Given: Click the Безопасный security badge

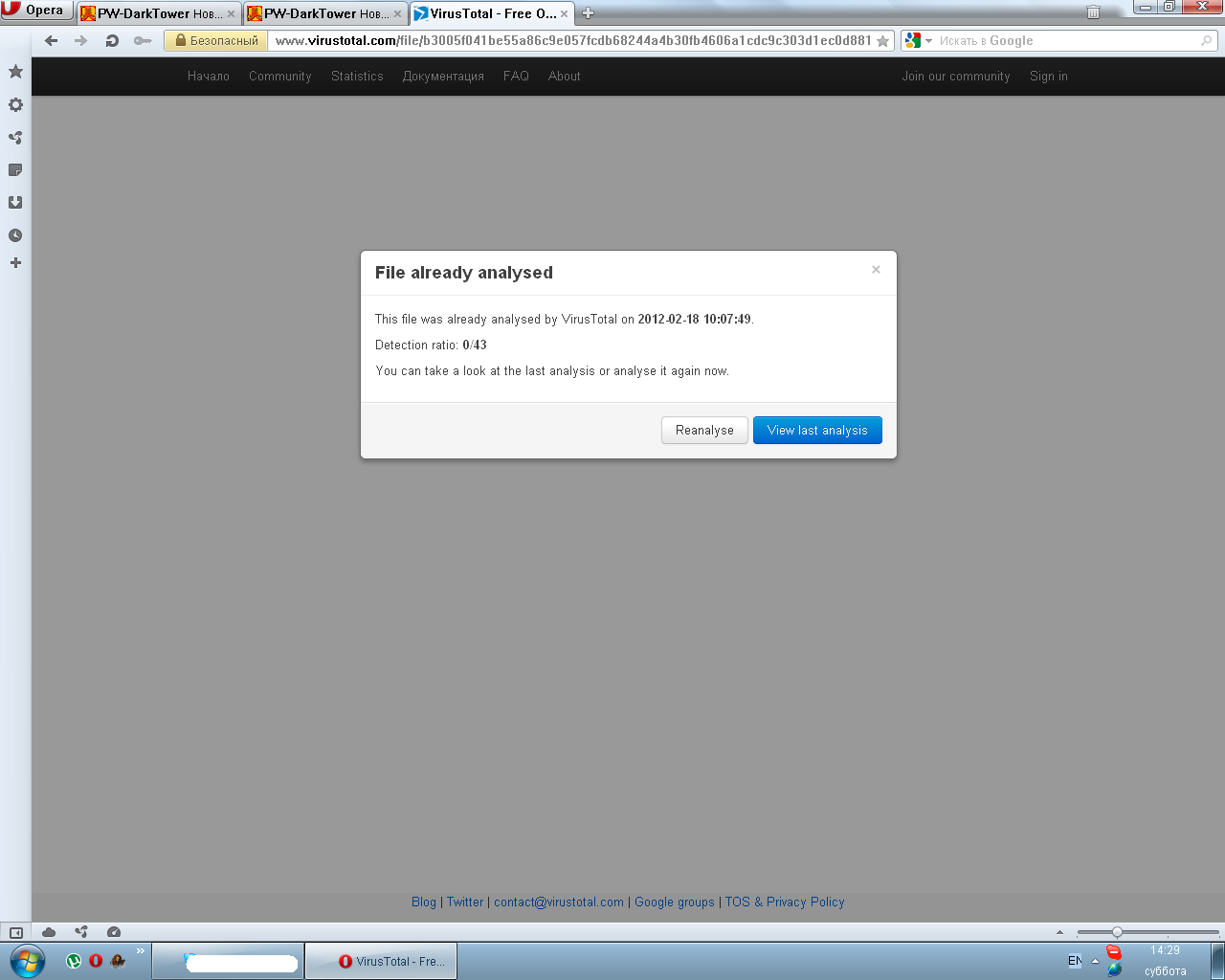Looking at the screenshot, I should click(x=216, y=40).
